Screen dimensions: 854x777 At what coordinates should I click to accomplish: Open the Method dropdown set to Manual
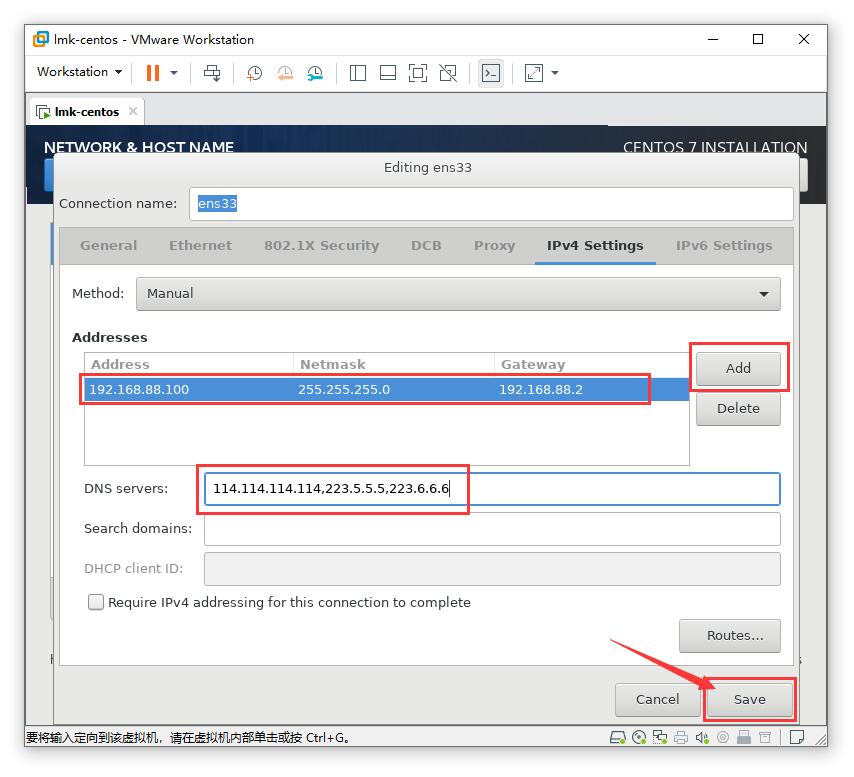(x=458, y=294)
